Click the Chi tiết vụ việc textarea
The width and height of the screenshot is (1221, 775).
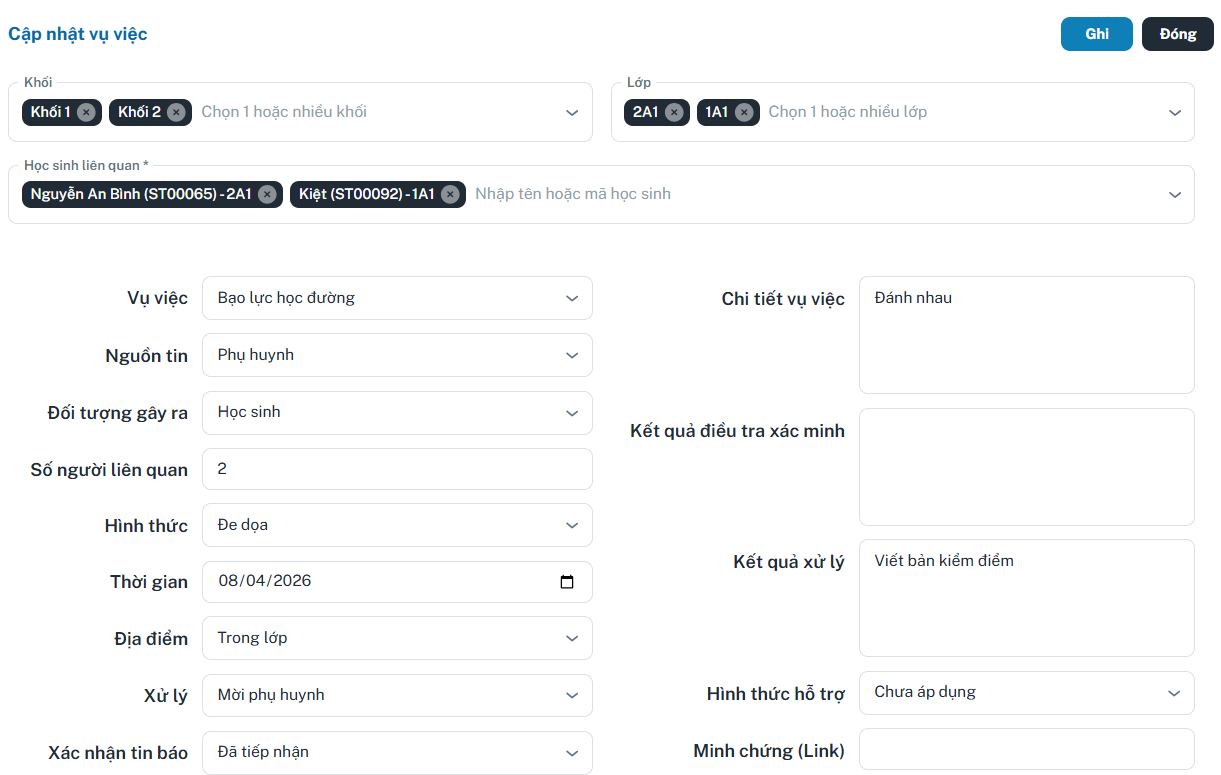click(1027, 335)
